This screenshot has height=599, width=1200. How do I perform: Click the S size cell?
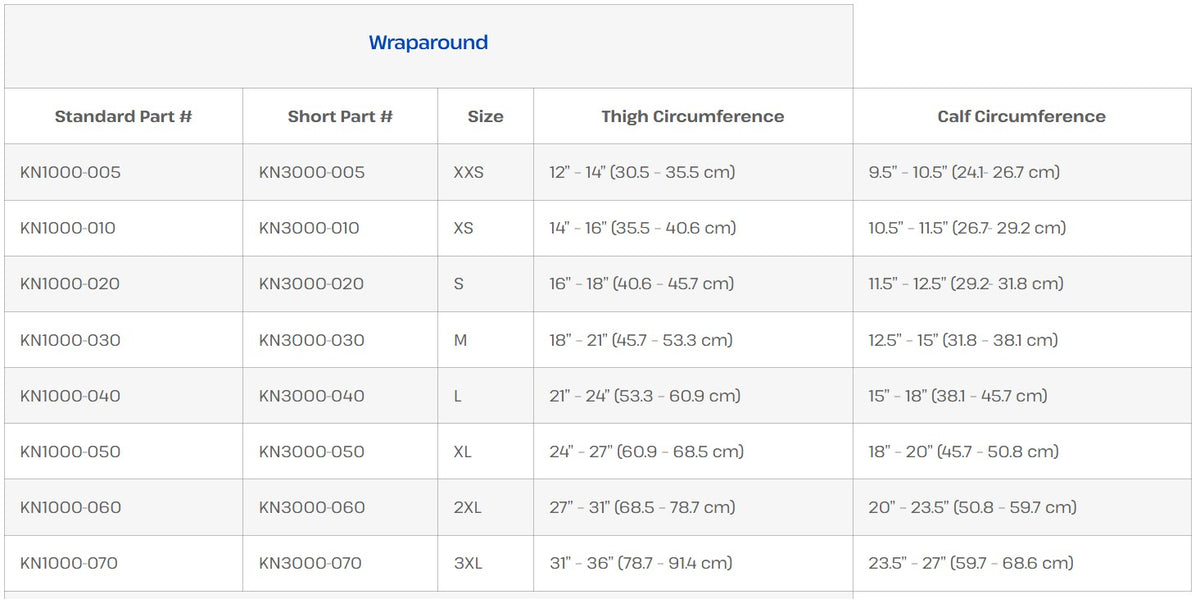point(459,284)
